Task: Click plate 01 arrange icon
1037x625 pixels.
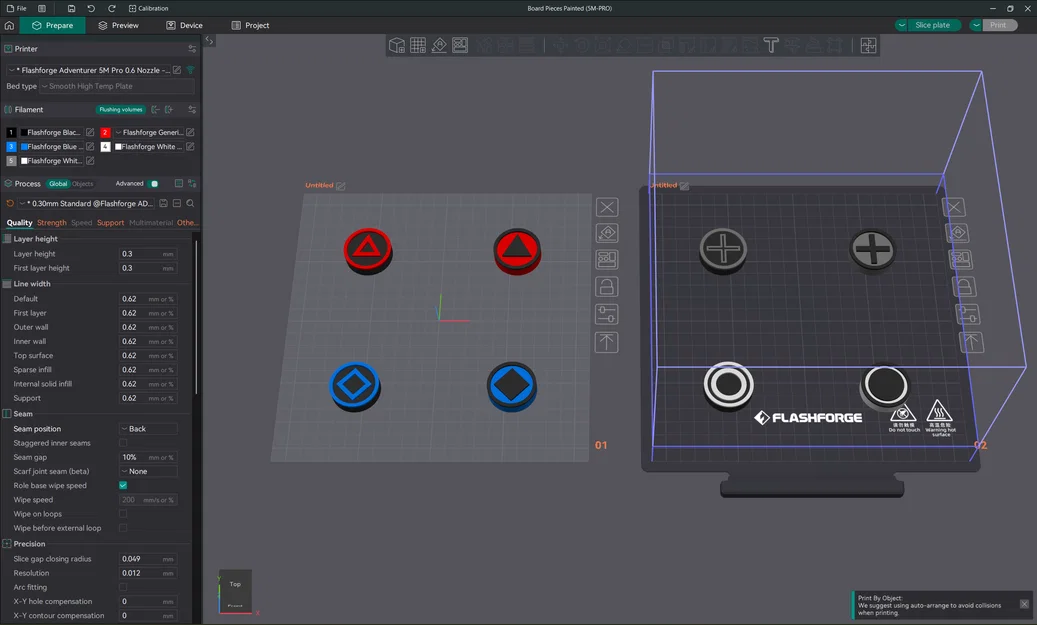Action: pyautogui.click(x=607, y=259)
